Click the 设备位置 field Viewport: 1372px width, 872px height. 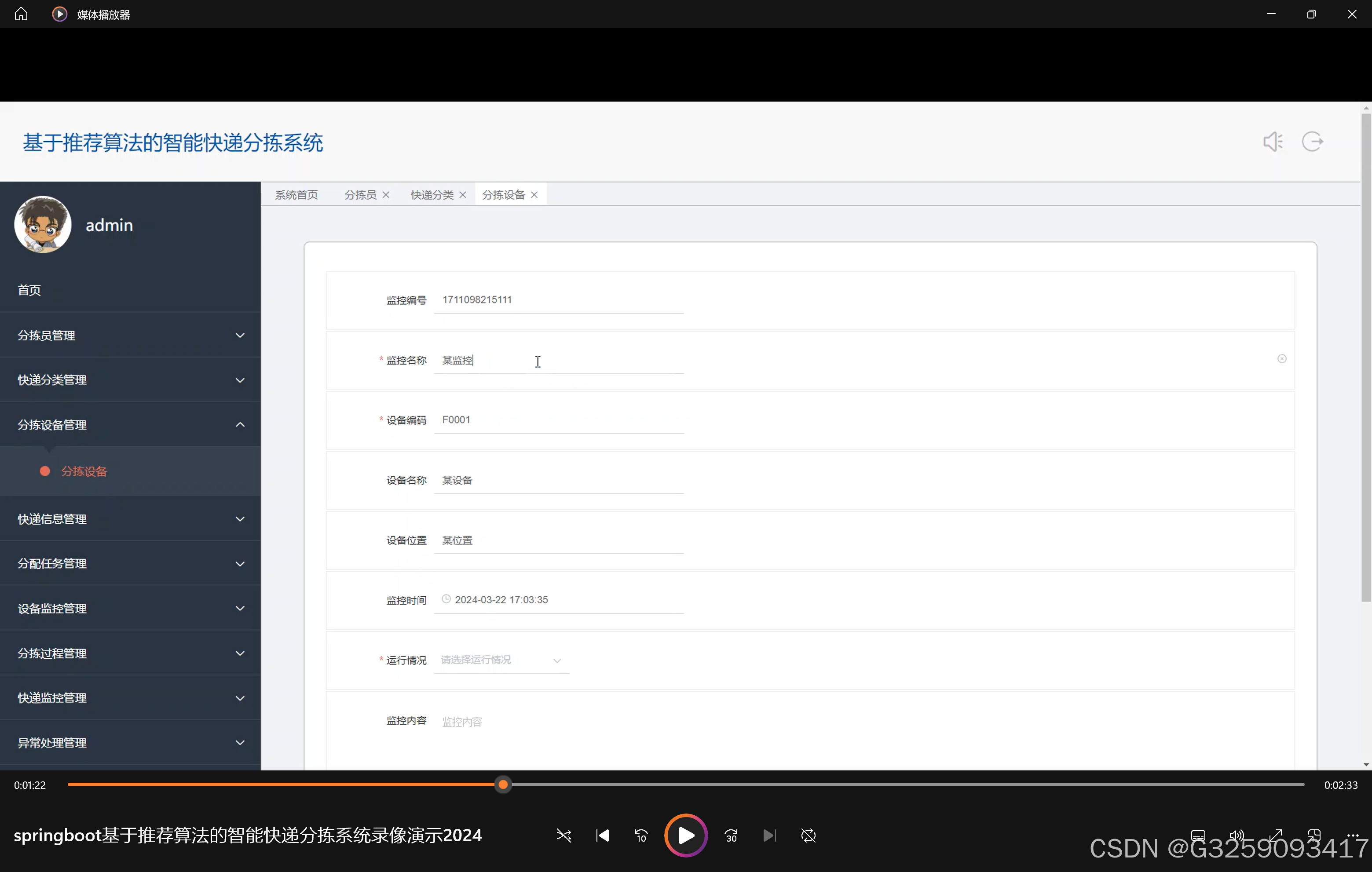coord(559,540)
